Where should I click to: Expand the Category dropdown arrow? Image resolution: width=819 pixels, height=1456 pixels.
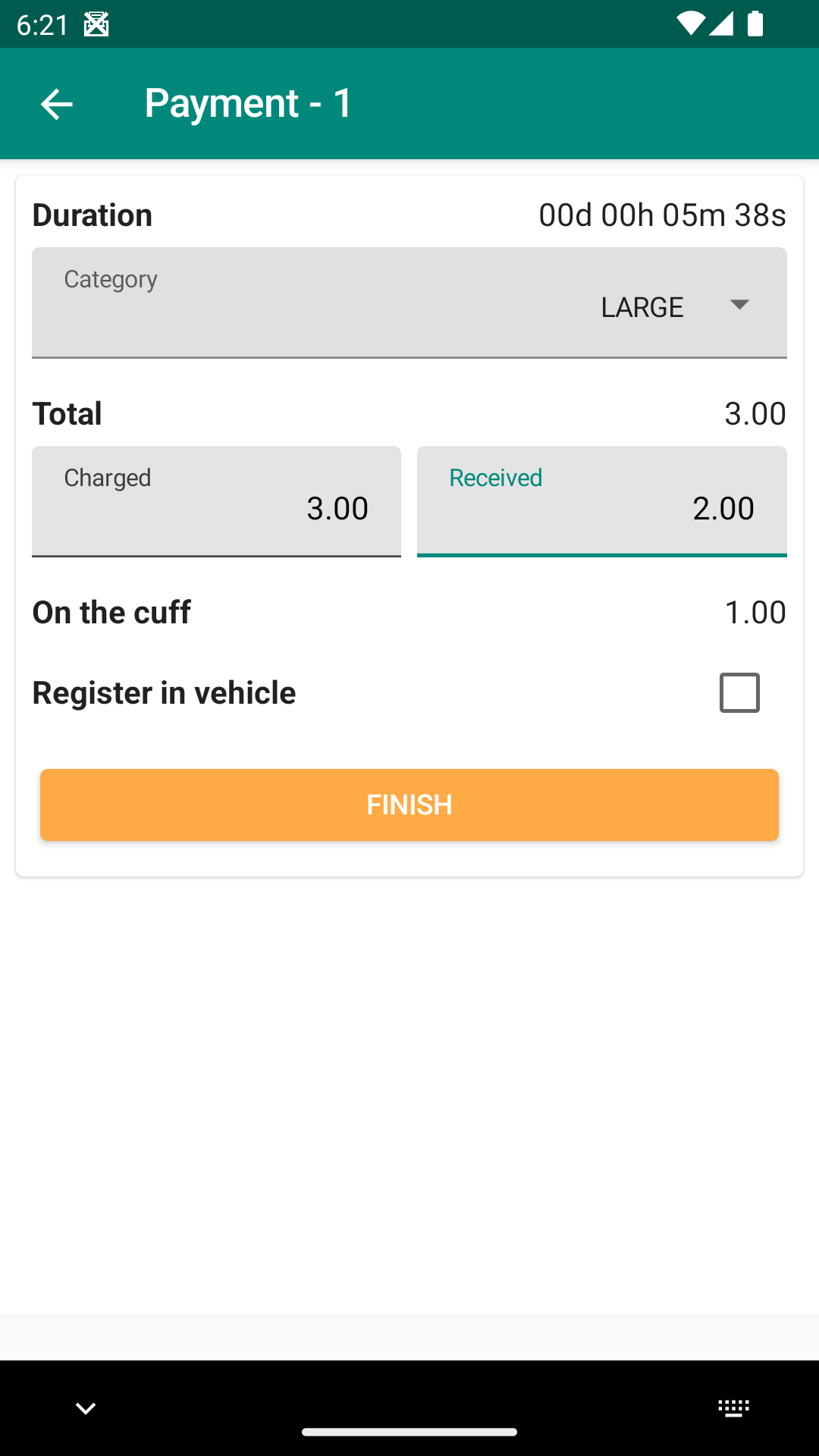pos(739,304)
